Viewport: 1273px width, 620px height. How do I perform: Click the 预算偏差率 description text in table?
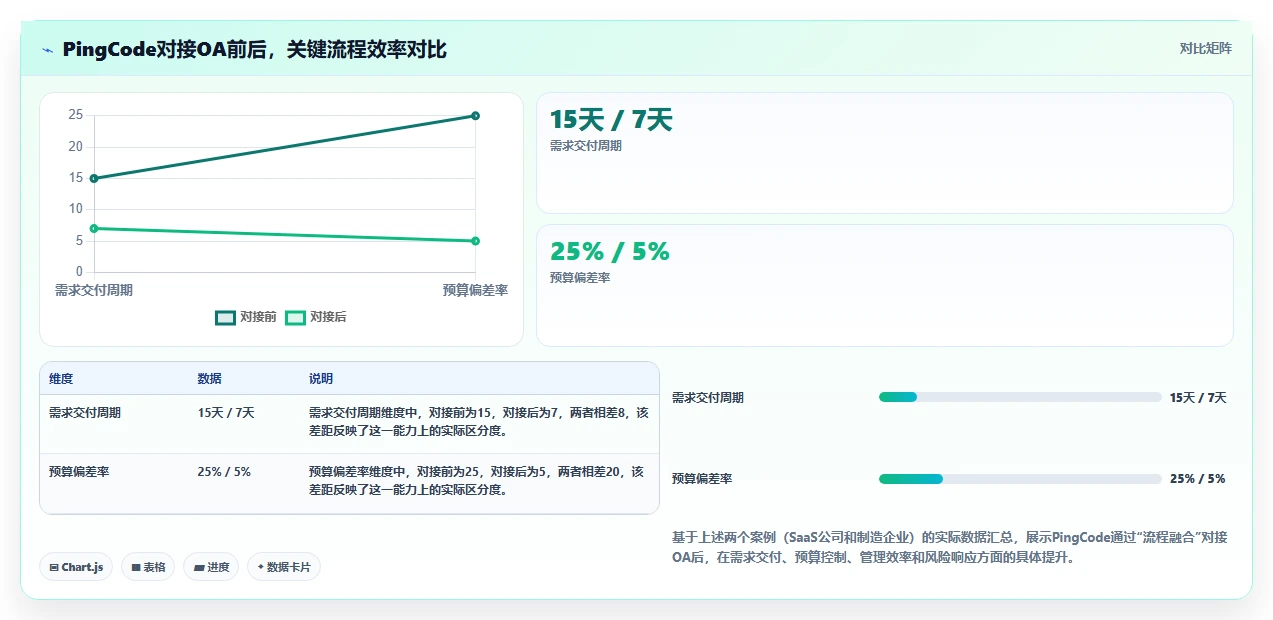click(477, 481)
